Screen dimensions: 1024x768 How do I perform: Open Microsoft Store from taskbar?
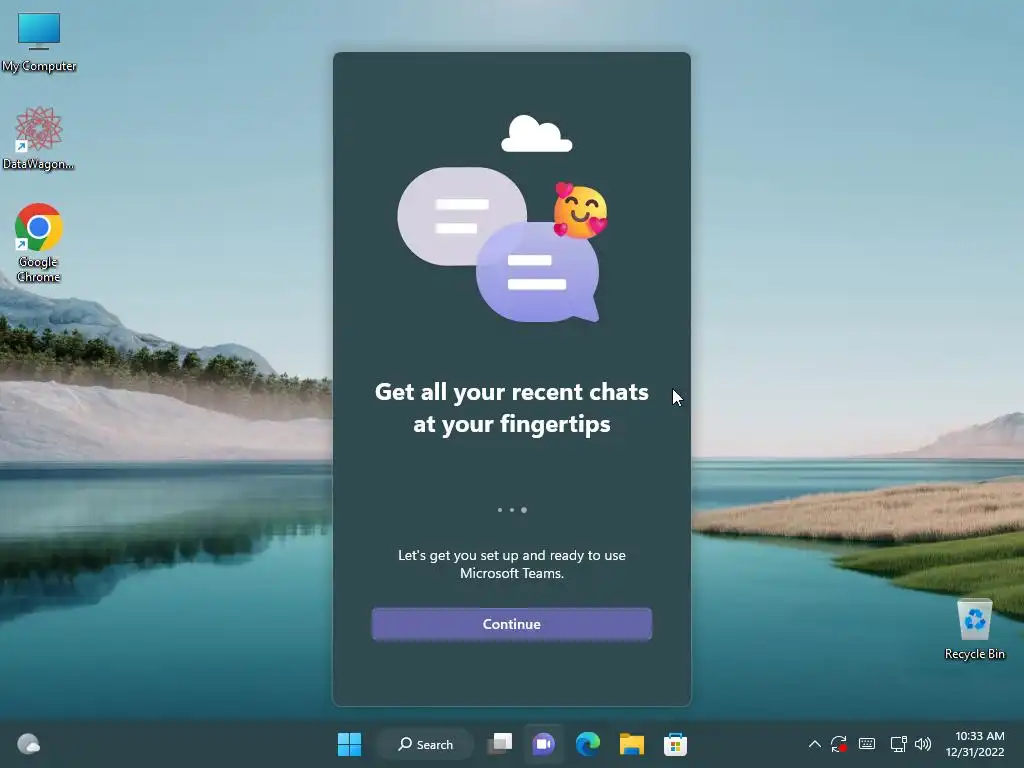click(675, 744)
